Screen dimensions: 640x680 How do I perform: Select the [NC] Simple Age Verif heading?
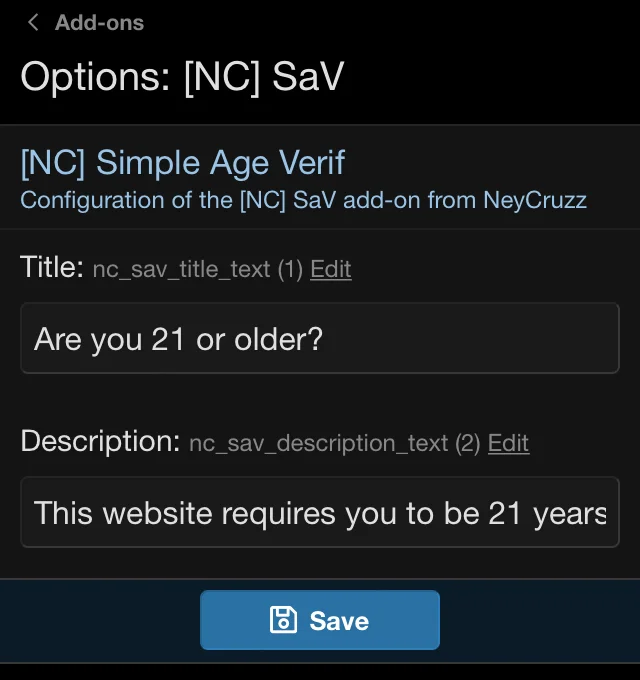coord(182,162)
